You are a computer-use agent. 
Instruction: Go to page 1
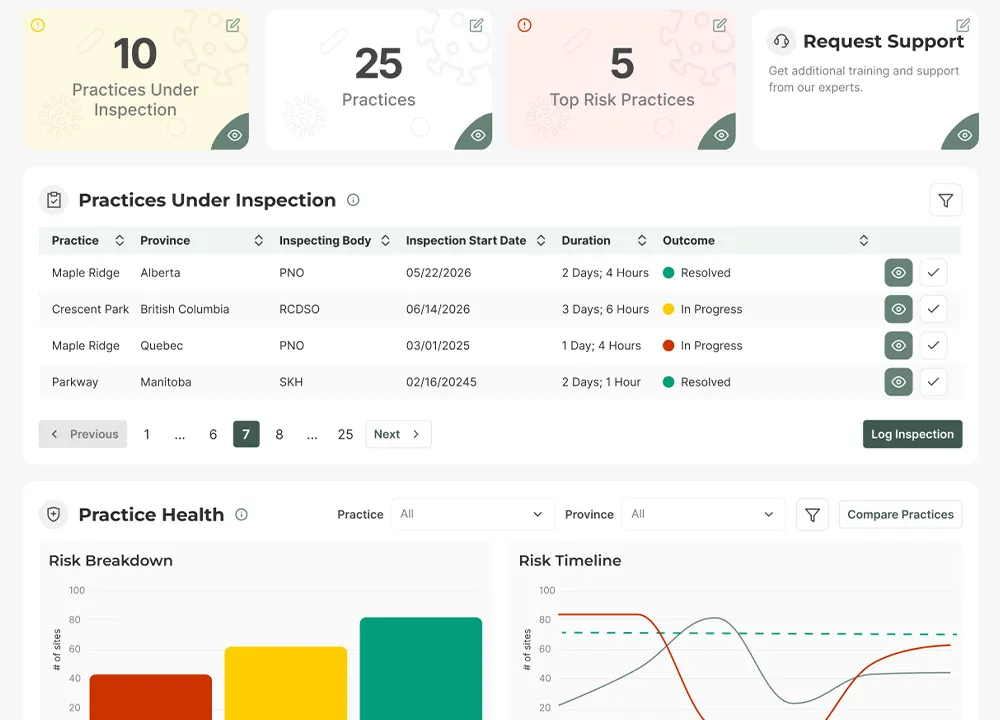[147, 434]
